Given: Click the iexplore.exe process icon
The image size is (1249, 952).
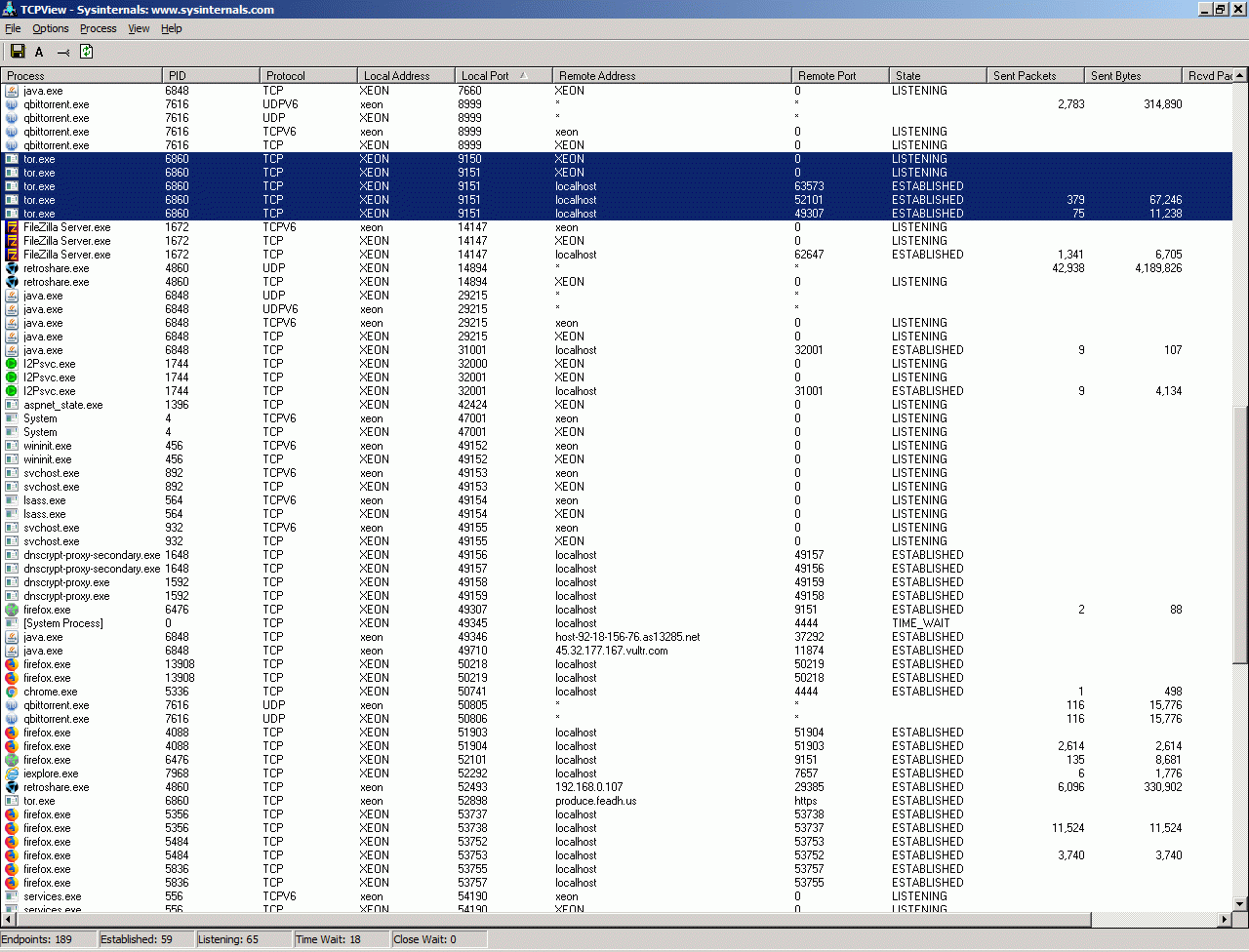Looking at the screenshot, I should click(12, 773).
